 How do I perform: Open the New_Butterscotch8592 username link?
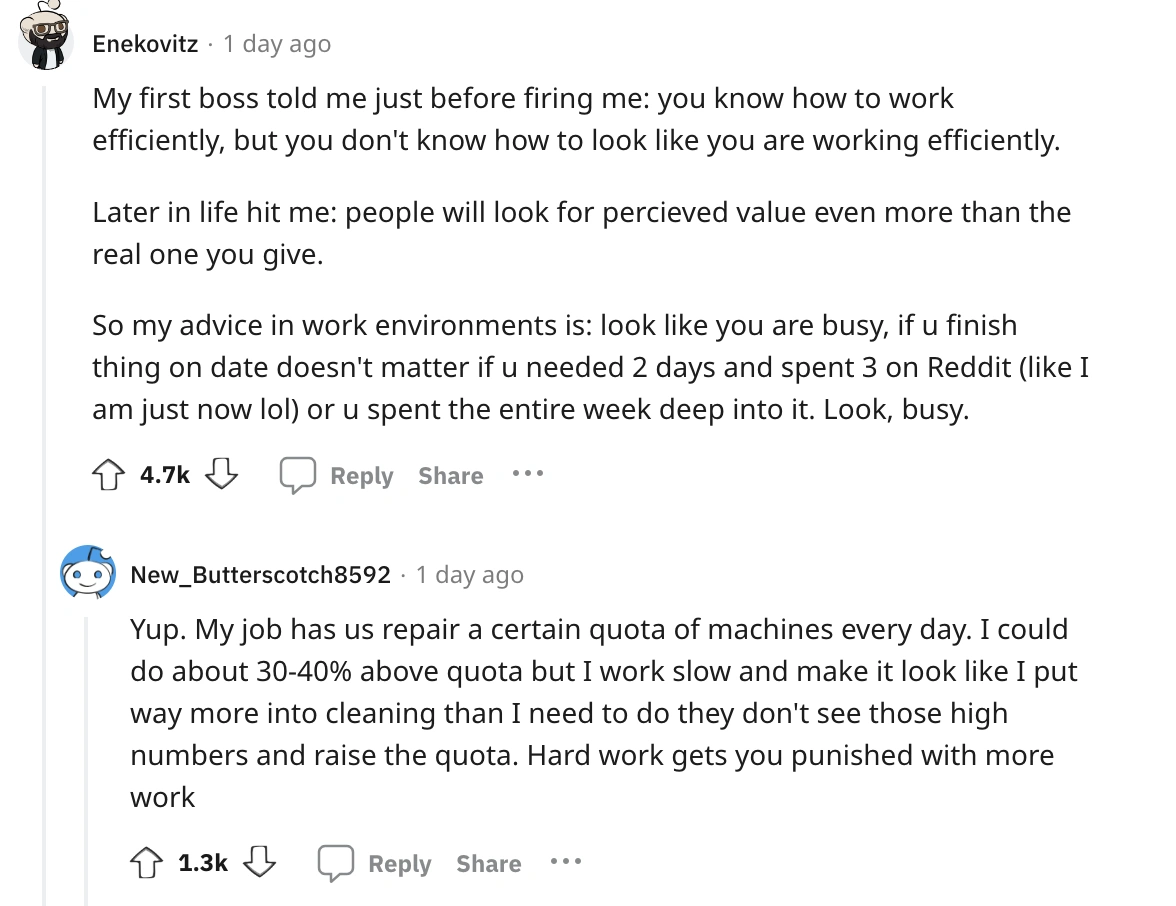[x=260, y=575]
